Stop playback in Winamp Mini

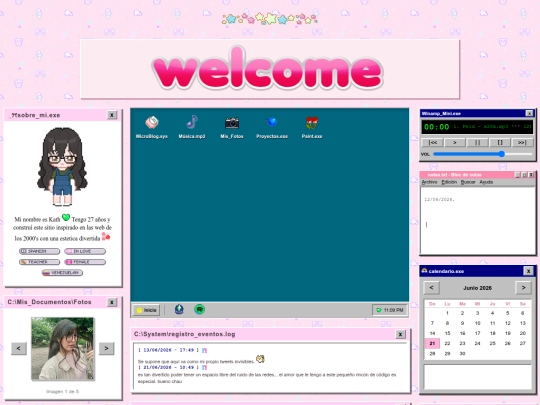[500, 143]
